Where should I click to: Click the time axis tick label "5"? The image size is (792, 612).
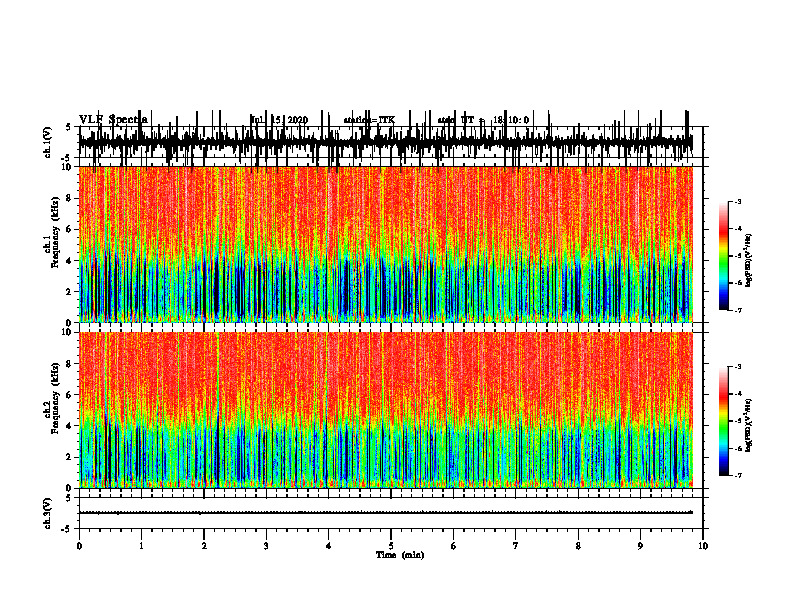[391, 546]
